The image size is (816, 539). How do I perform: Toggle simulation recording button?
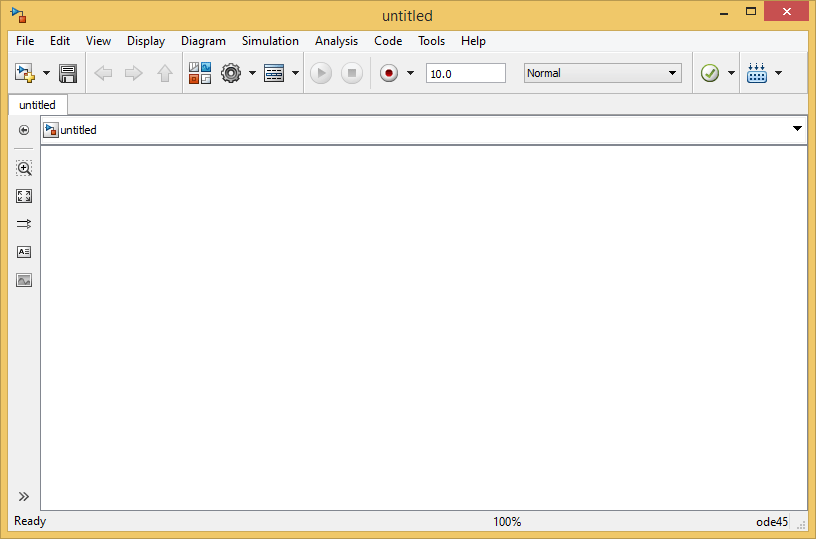[x=389, y=73]
